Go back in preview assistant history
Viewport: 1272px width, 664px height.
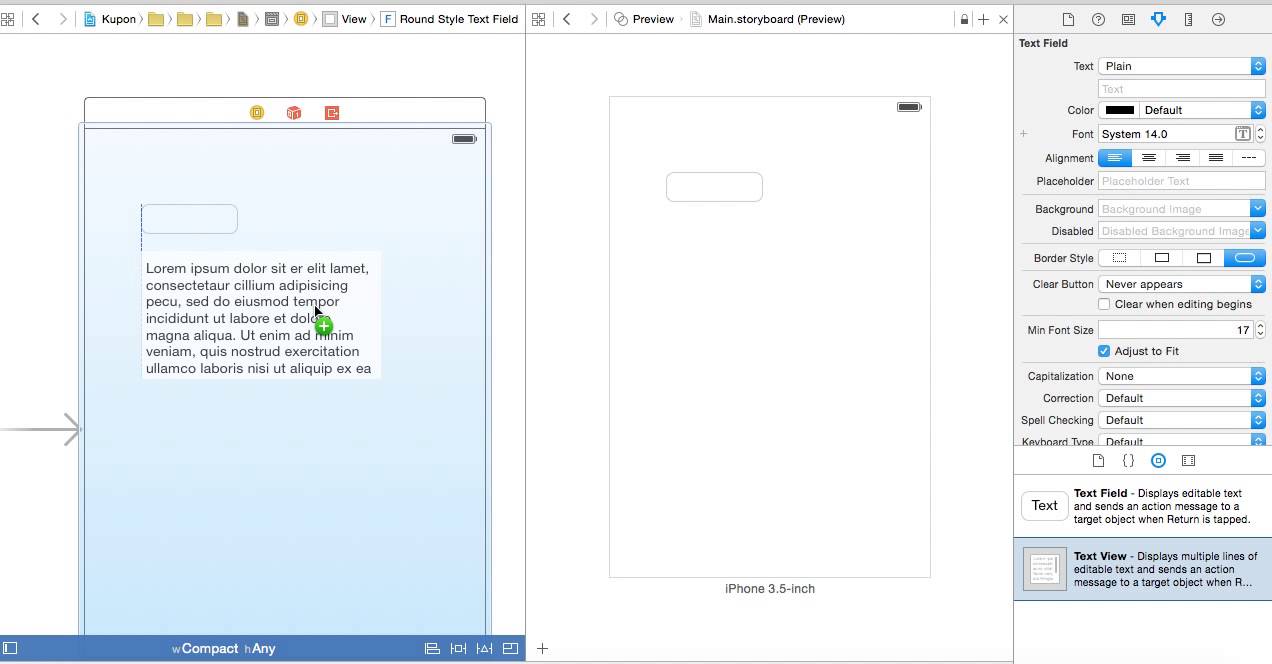pos(567,19)
